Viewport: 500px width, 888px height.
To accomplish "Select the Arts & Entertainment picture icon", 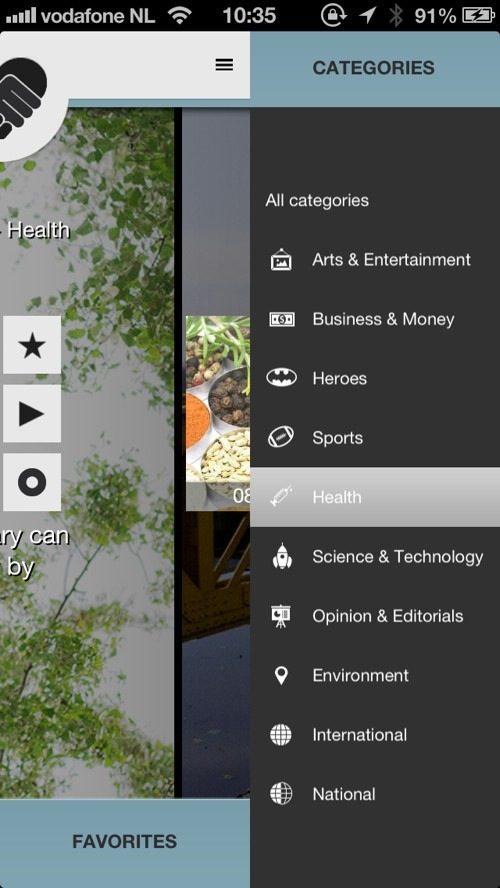I will [x=281, y=260].
